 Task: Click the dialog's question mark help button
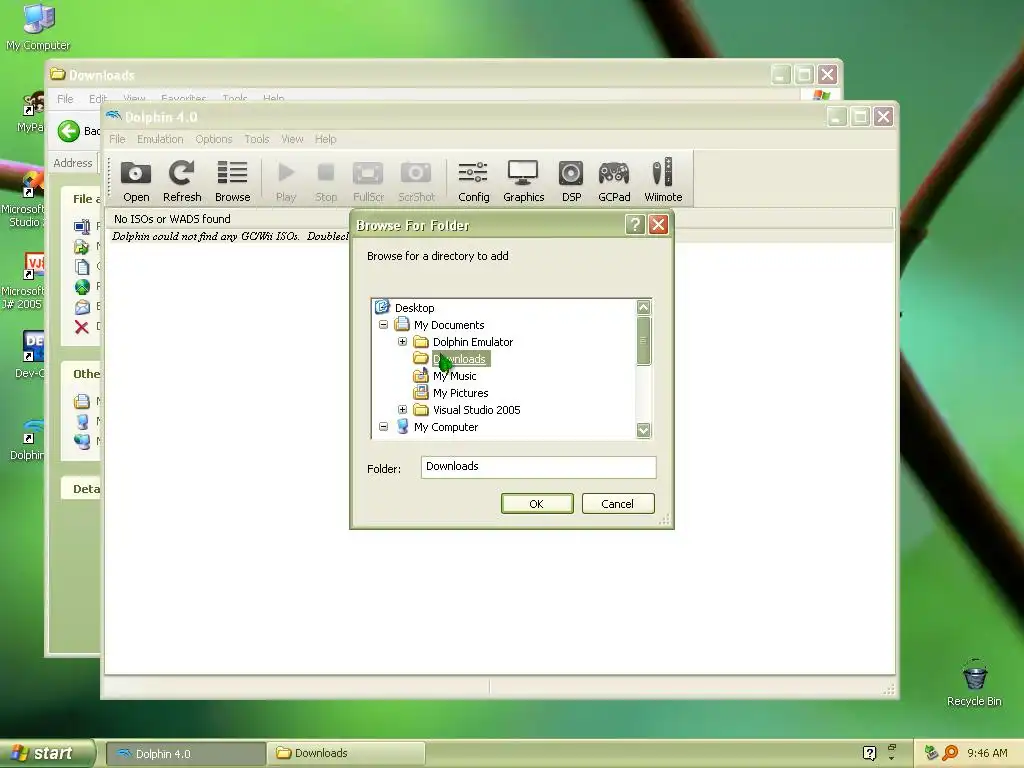[x=635, y=225]
